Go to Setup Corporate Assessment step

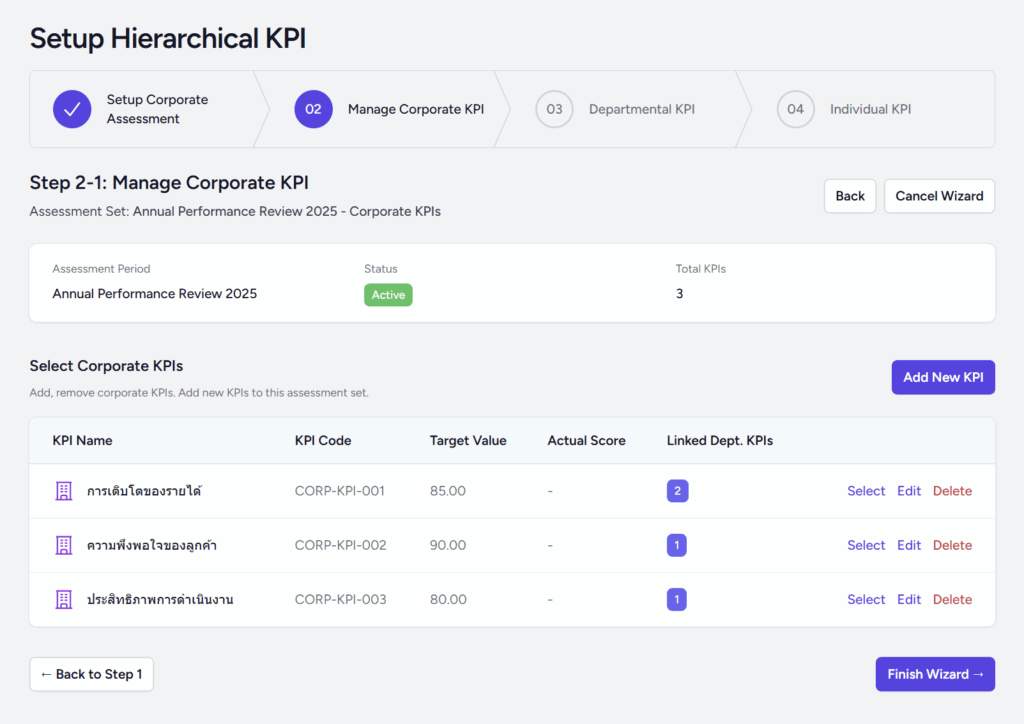(157, 109)
